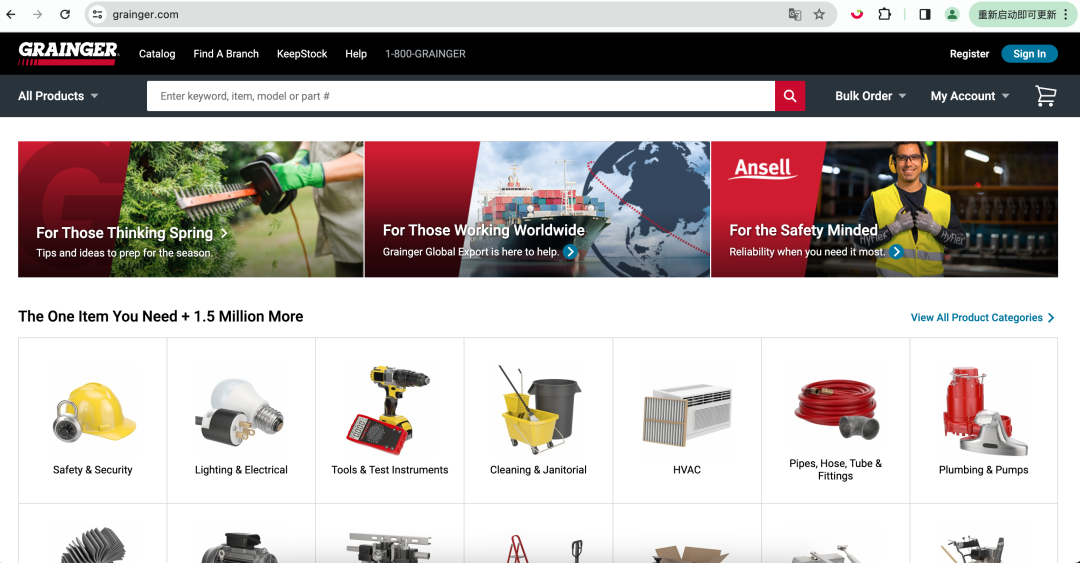Viewport: 1080px width, 563px height.
Task: Open the translate page icon
Action: pos(795,14)
